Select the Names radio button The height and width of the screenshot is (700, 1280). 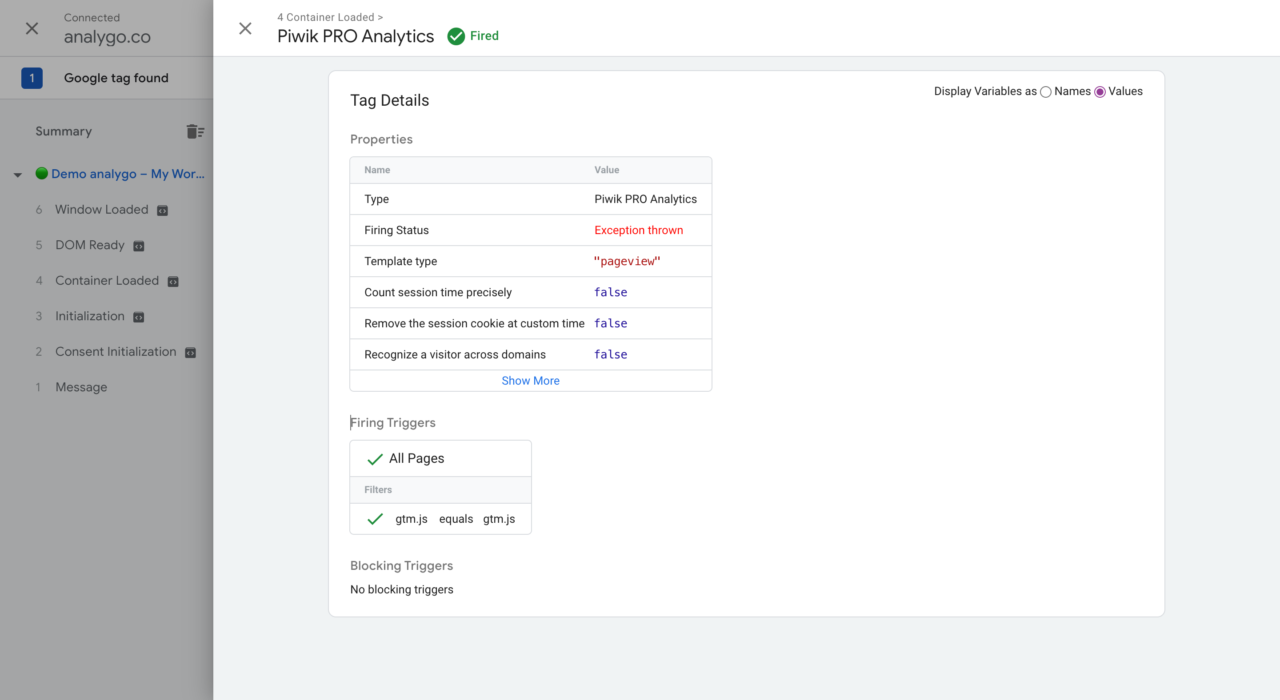(1046, 92)
